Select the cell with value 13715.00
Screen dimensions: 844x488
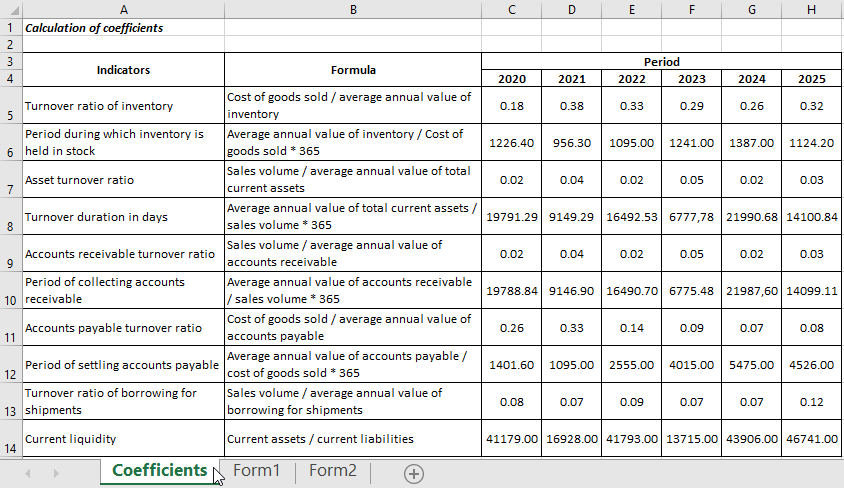(692, 439)
